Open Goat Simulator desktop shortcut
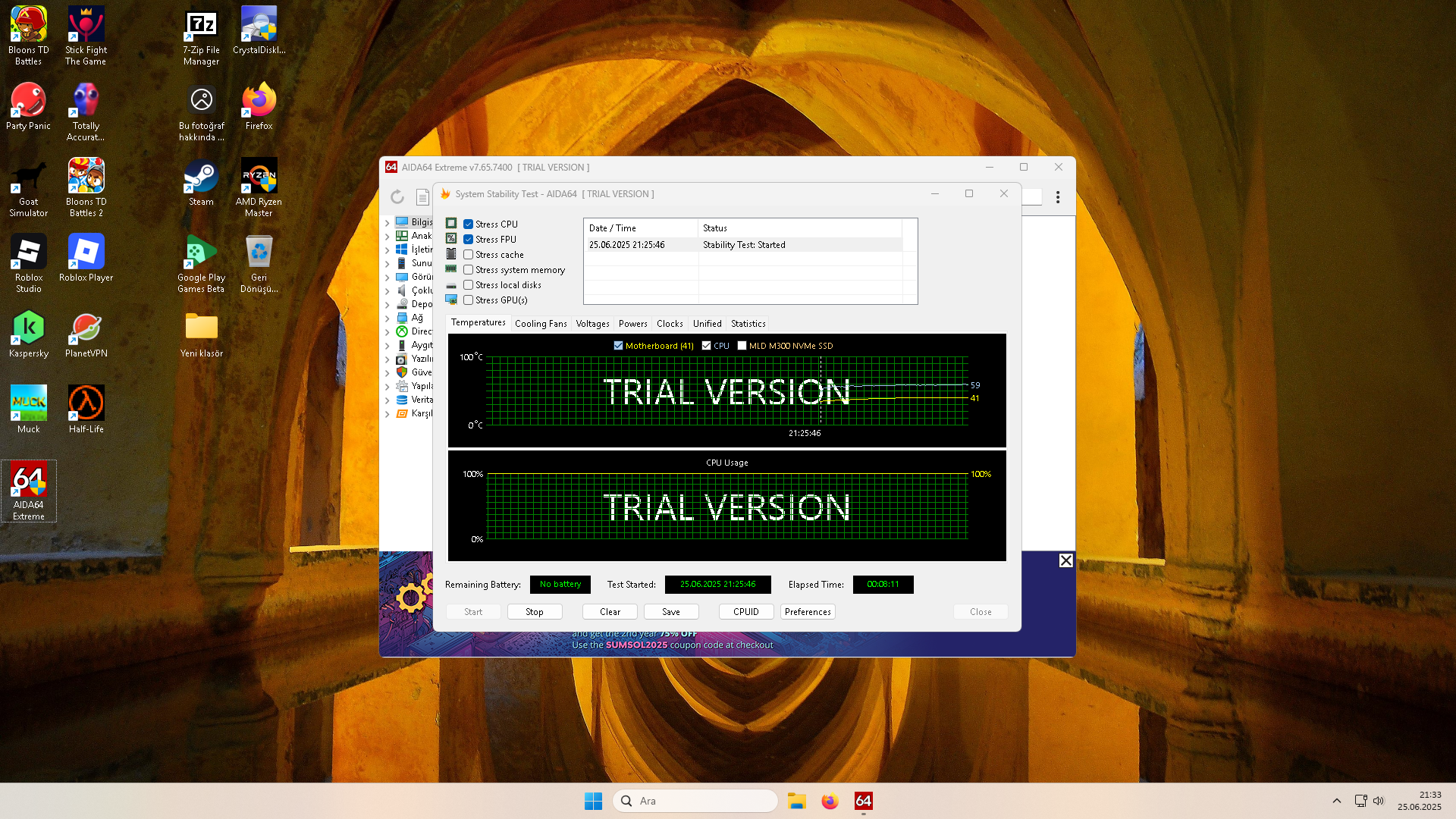 pyautogui.click(x=29, y=187)
